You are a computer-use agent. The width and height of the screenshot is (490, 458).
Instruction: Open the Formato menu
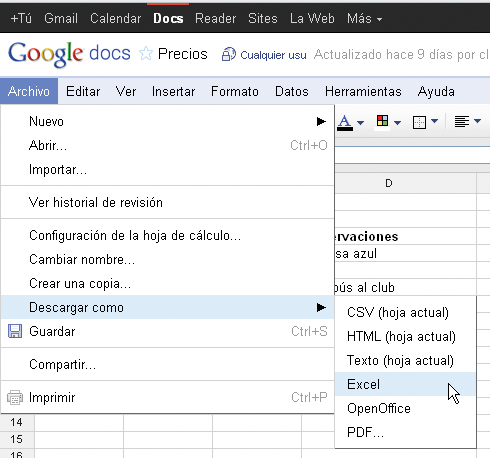[x=235, y=91]
